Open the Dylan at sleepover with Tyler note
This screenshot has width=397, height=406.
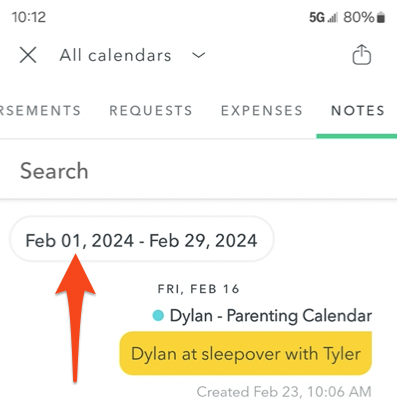pos(246,353)
